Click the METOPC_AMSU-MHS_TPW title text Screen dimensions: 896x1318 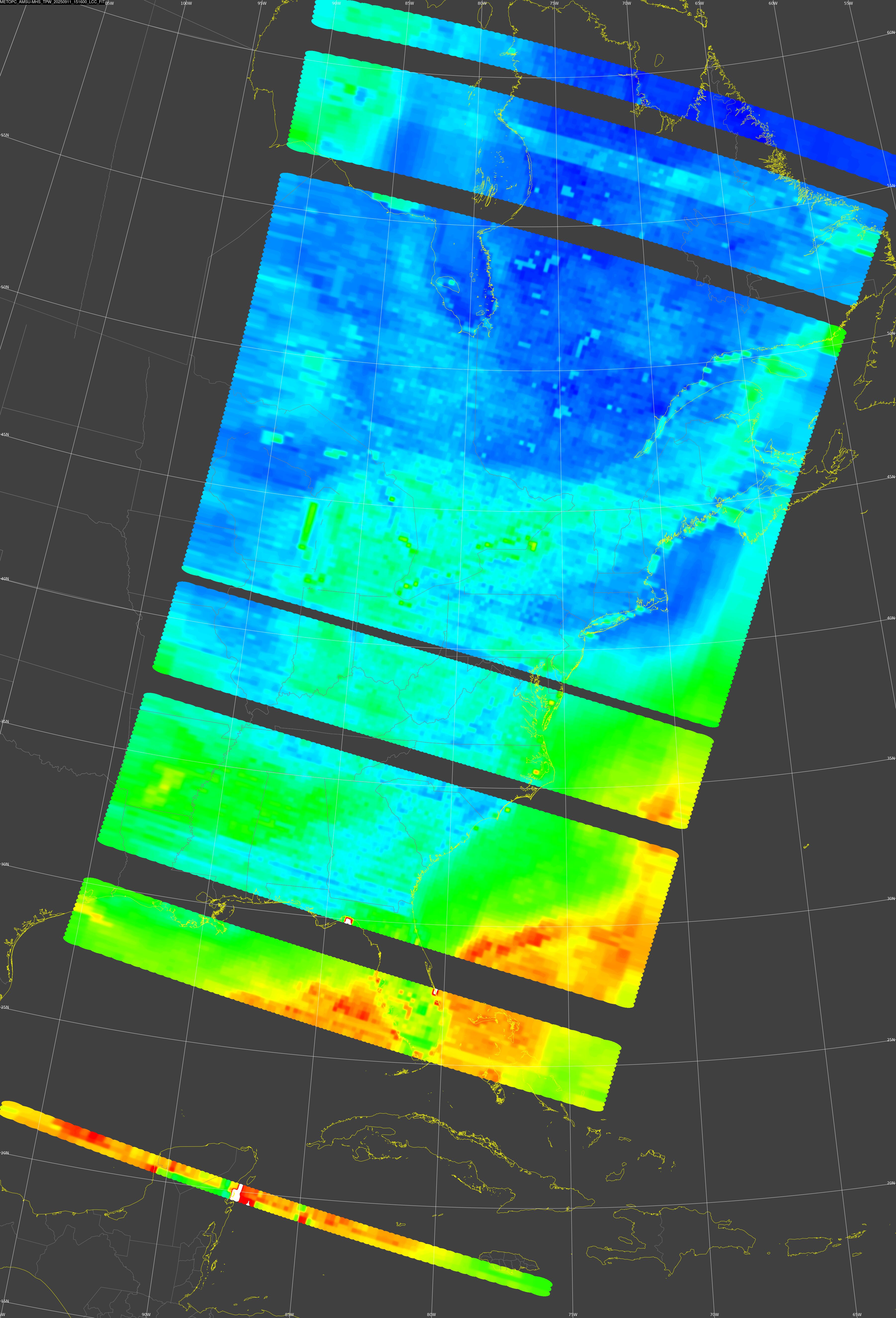(x=52, y=2)
